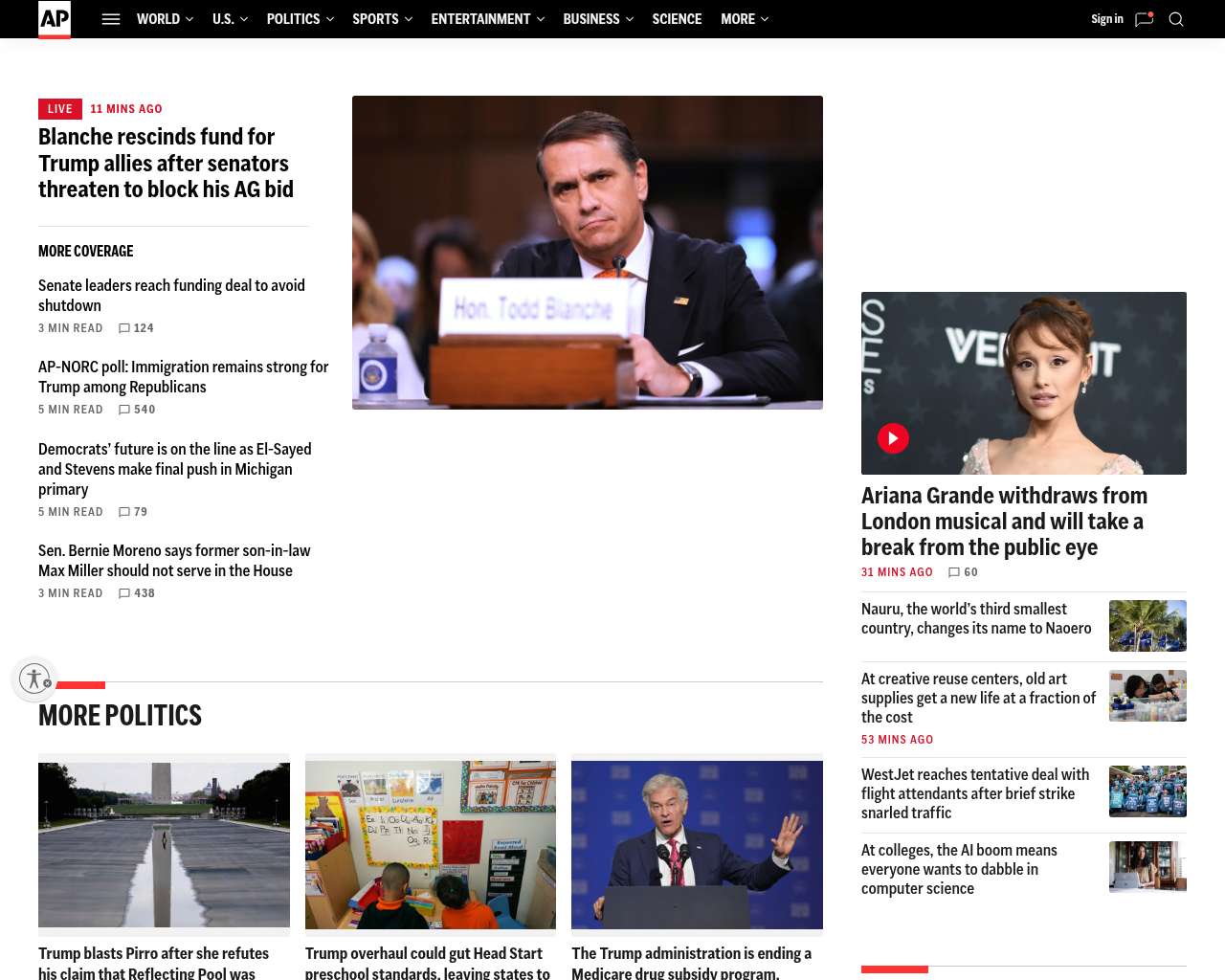Open the accessibility options widget
Viewport: 1225px width, 980px height.
(x=34, y=679)
